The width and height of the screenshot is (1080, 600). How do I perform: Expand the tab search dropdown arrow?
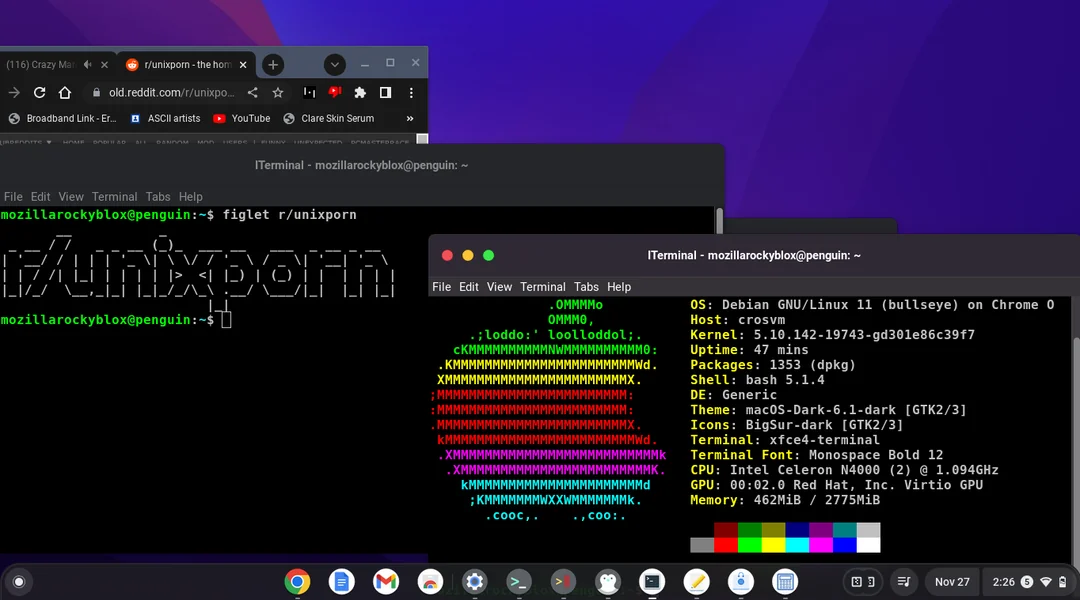[334, 65]
